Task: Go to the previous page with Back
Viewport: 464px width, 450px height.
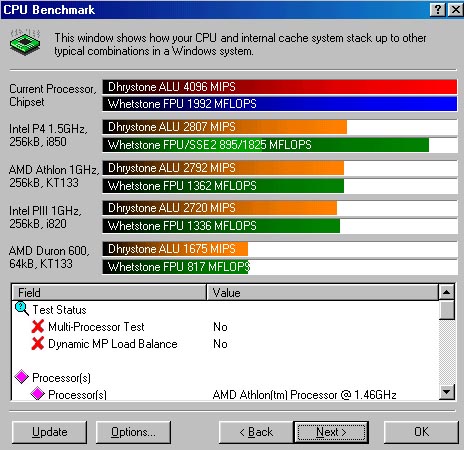Action: click(x=256, y=432)
